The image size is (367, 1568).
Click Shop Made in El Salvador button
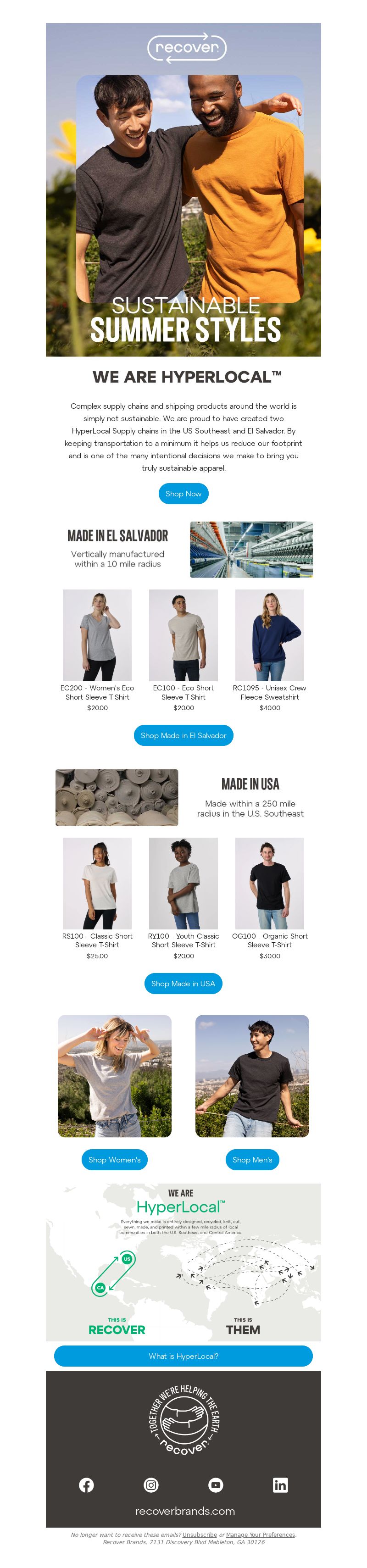183,735
